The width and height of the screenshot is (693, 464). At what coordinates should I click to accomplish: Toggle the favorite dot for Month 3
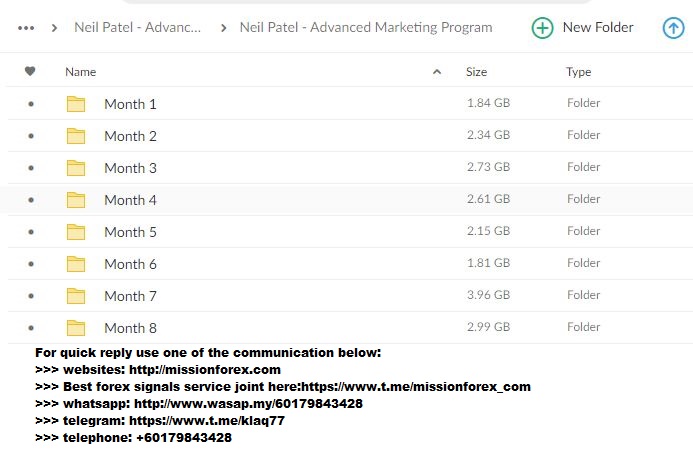click(x=31, y=168)
